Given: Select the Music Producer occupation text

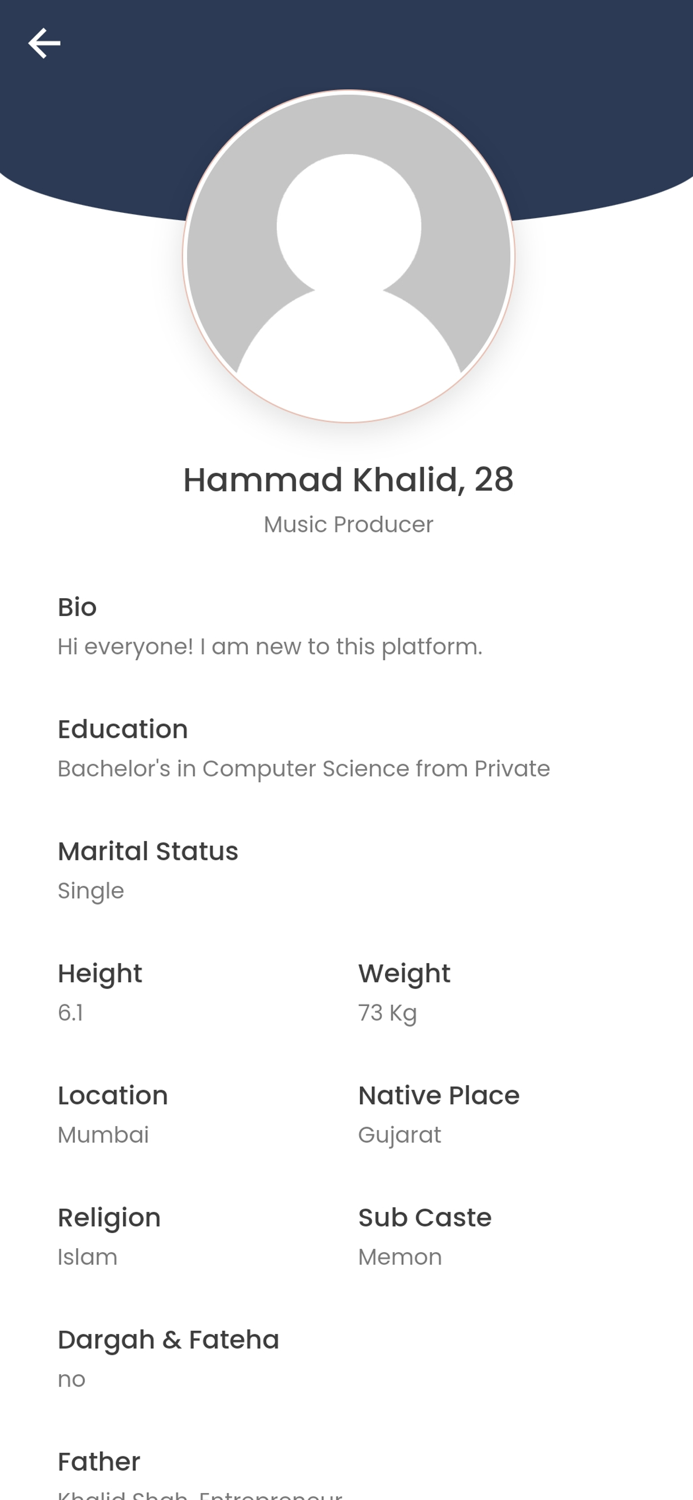Looking at the screenshot, I should pyautogui.click(x=348, y=523).
